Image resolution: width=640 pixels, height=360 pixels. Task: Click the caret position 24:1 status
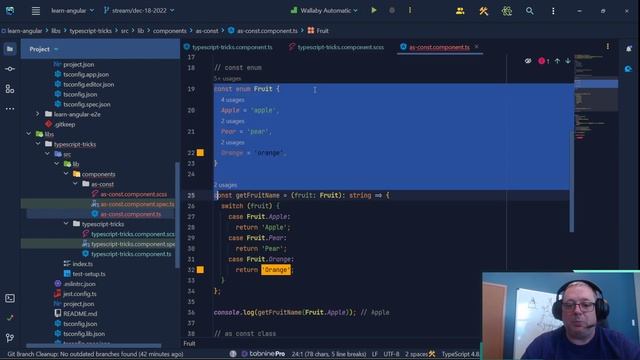tap(329, 354)
